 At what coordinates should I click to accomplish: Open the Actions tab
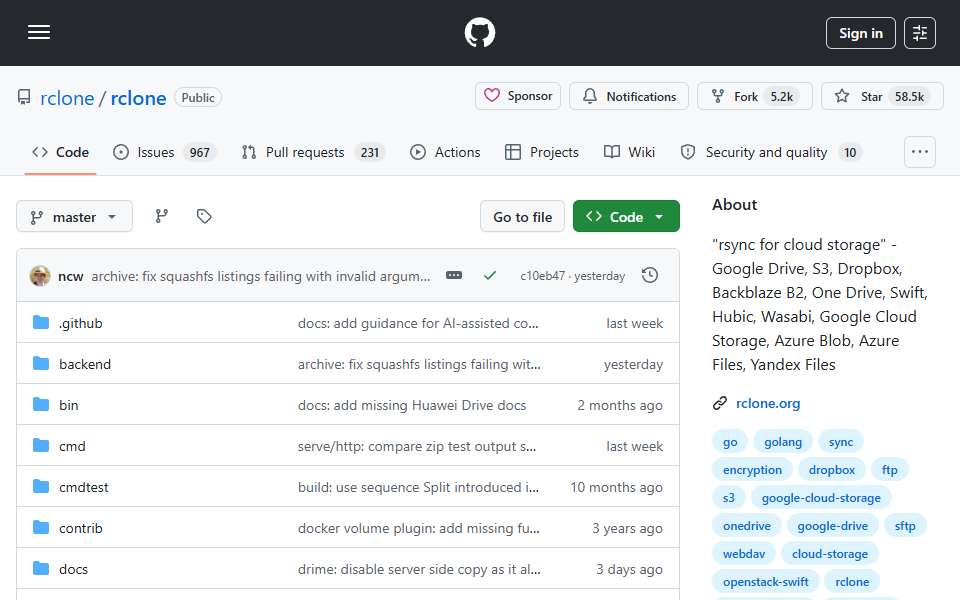445,152
